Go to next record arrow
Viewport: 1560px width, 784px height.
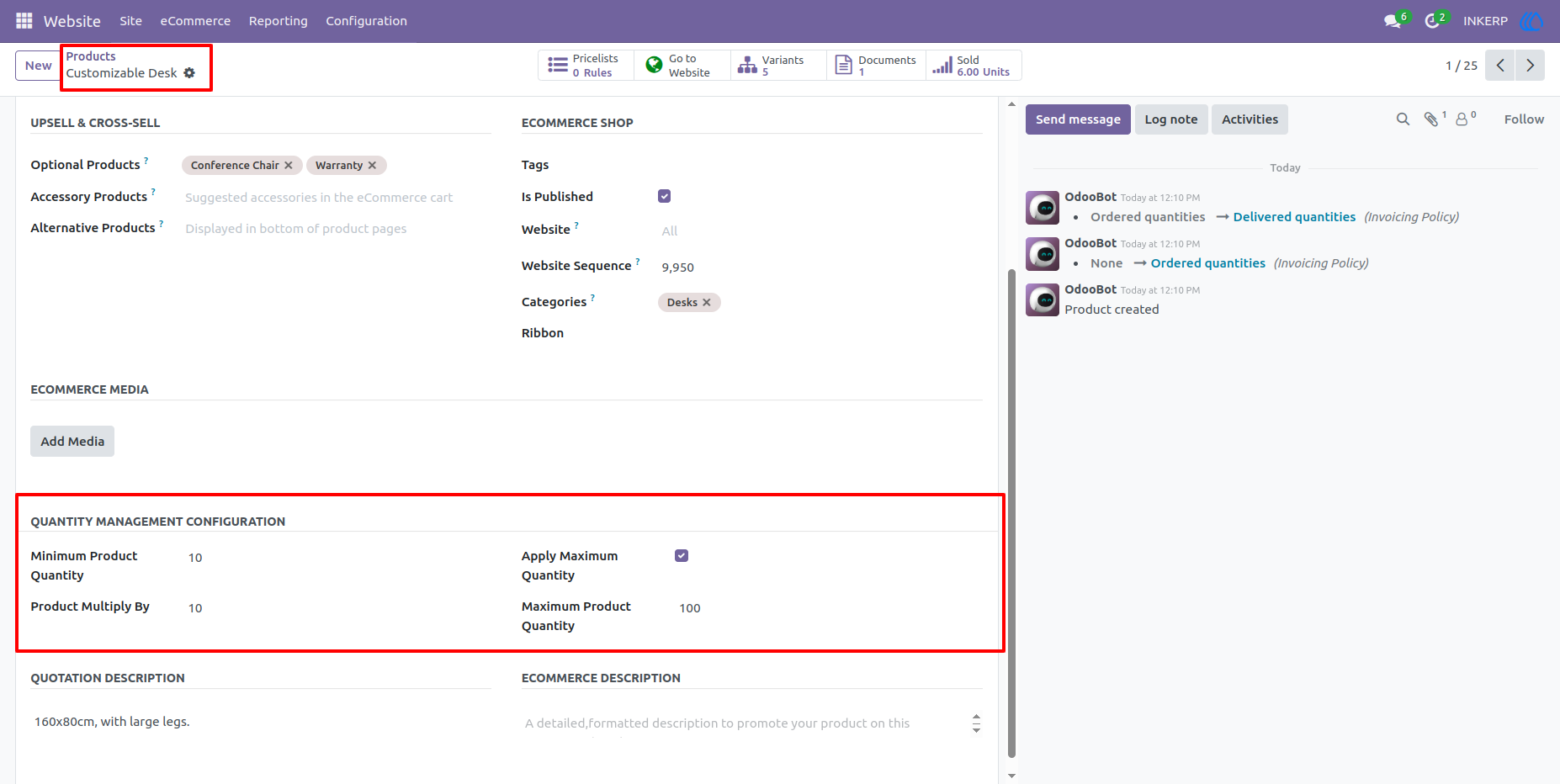[x=1530, y=66]
